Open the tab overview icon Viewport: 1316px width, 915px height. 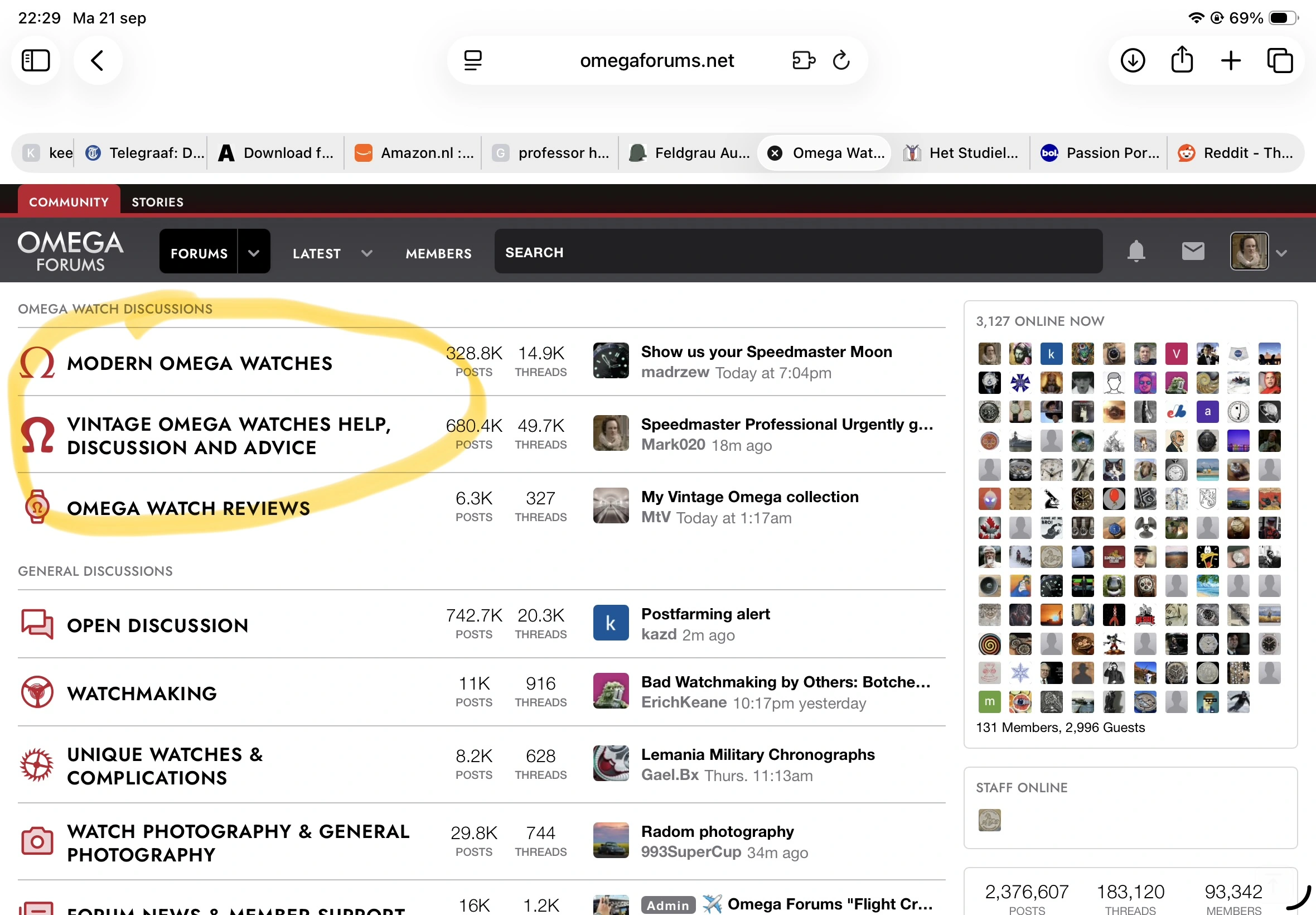pos(1280,60)
